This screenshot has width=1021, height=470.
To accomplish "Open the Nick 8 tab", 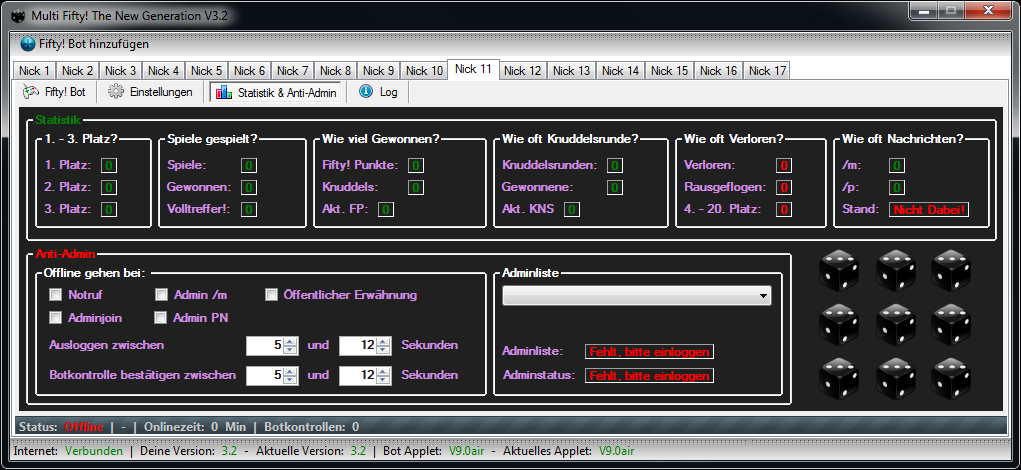I will coord(335,71).
